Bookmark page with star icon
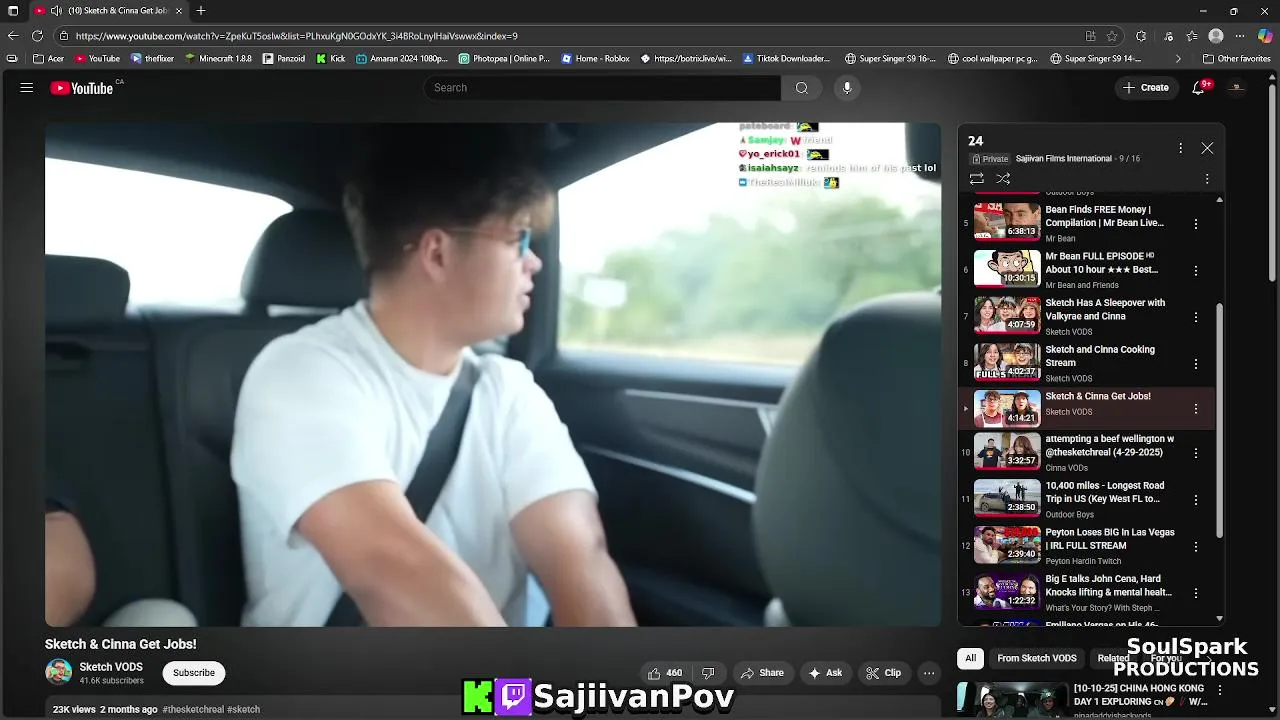The image size is (1280, 720). coord(1112,36)
